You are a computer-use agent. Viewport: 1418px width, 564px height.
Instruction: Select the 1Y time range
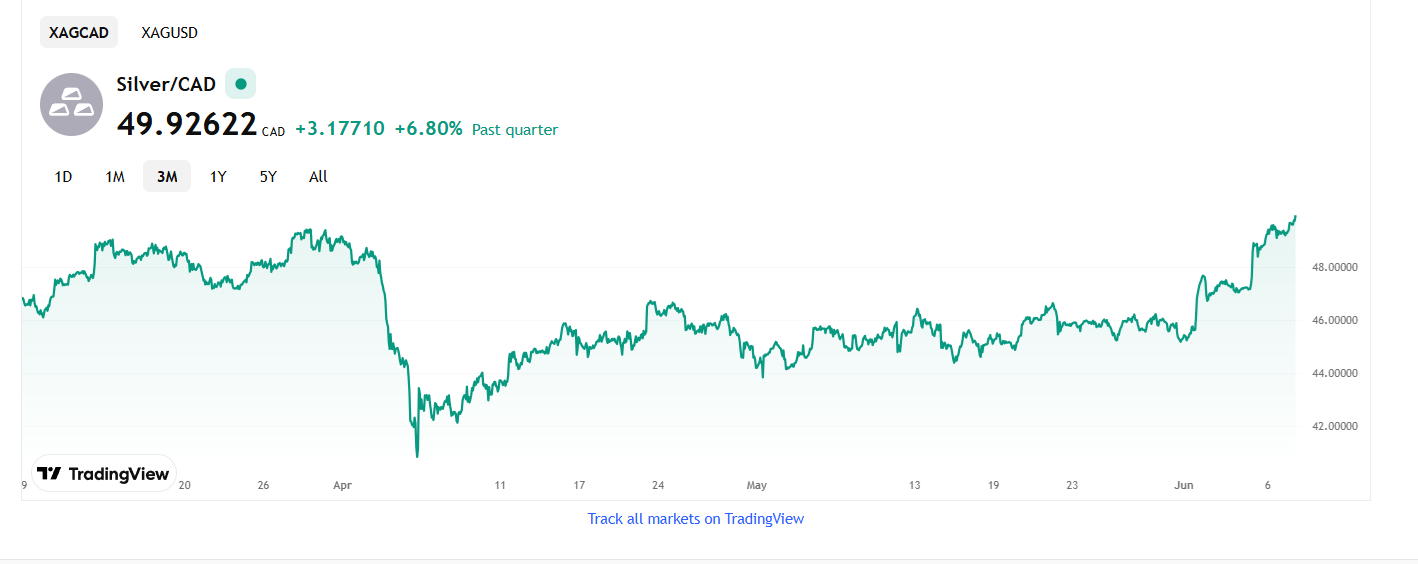(x=218, y=177)
